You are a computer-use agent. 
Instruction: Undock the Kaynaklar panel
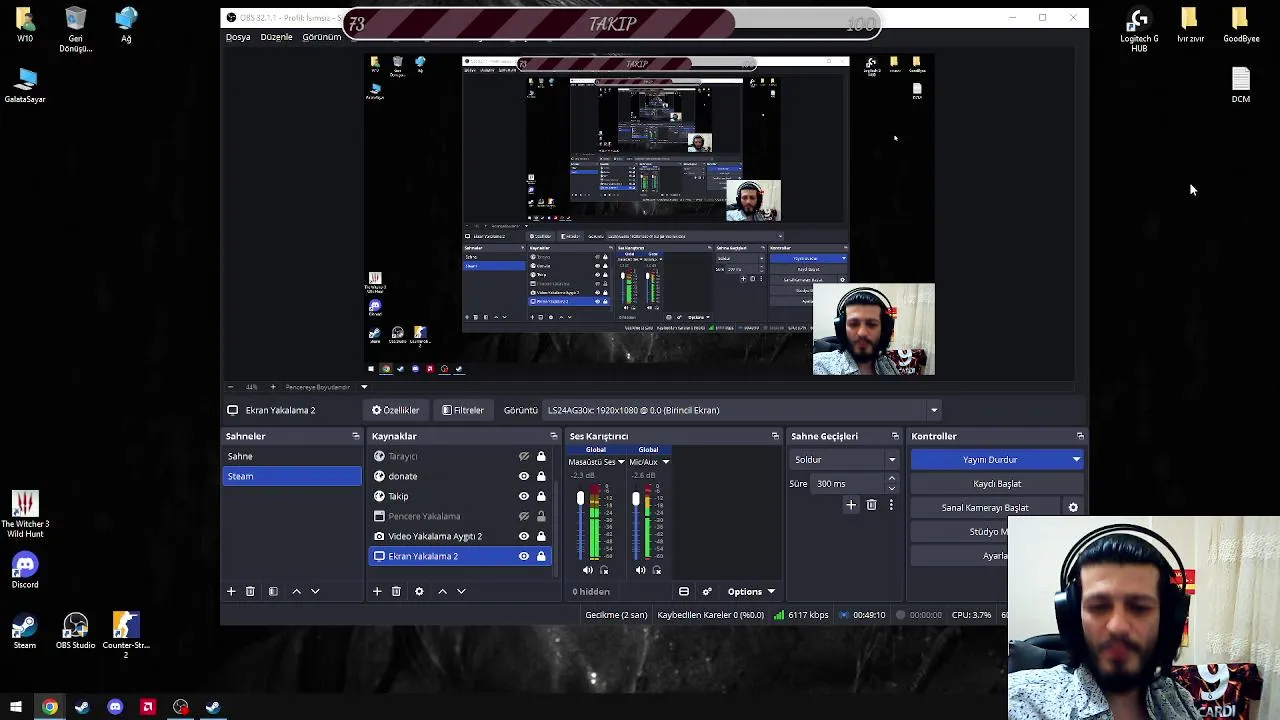click(x=554, y=436)
